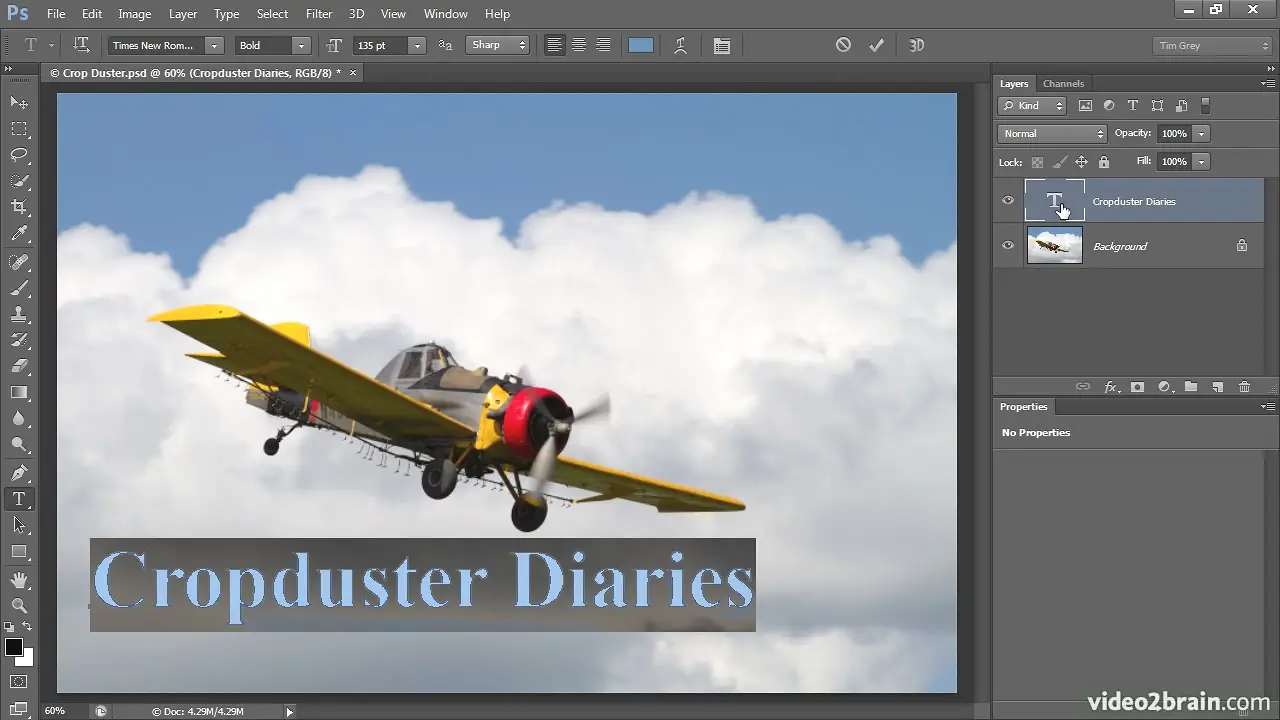1280x720 pixels.
Task: Toggle Character and Paragraph panels
Action: tap(722, 45)
